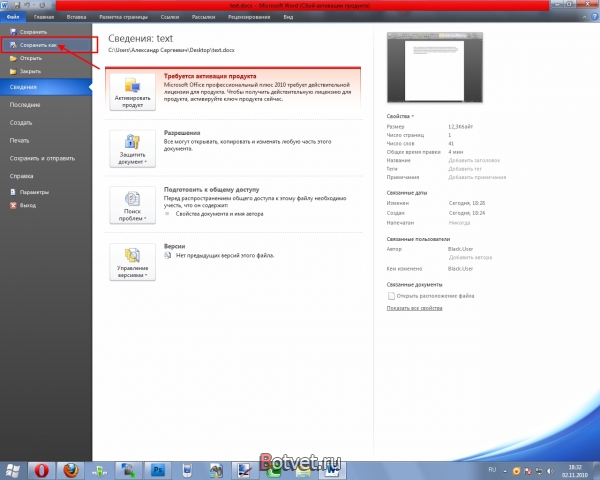Image resolution: width=600 pixels, height=480 pixels.
Task: Click the Закрыть folder icon
Action: click(x=13, y=71)
